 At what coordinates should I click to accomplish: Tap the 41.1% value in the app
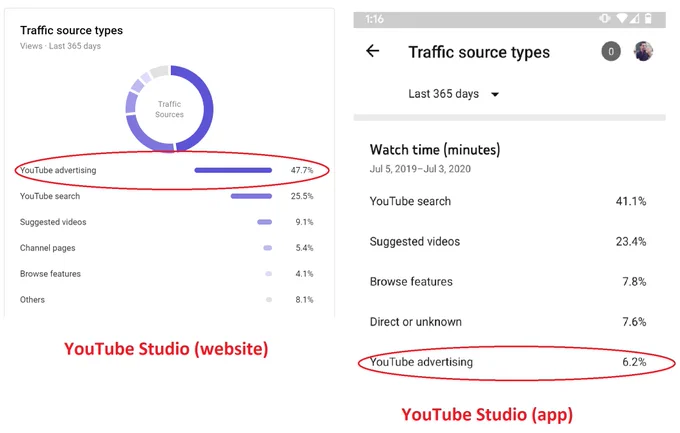coord(631,201)
